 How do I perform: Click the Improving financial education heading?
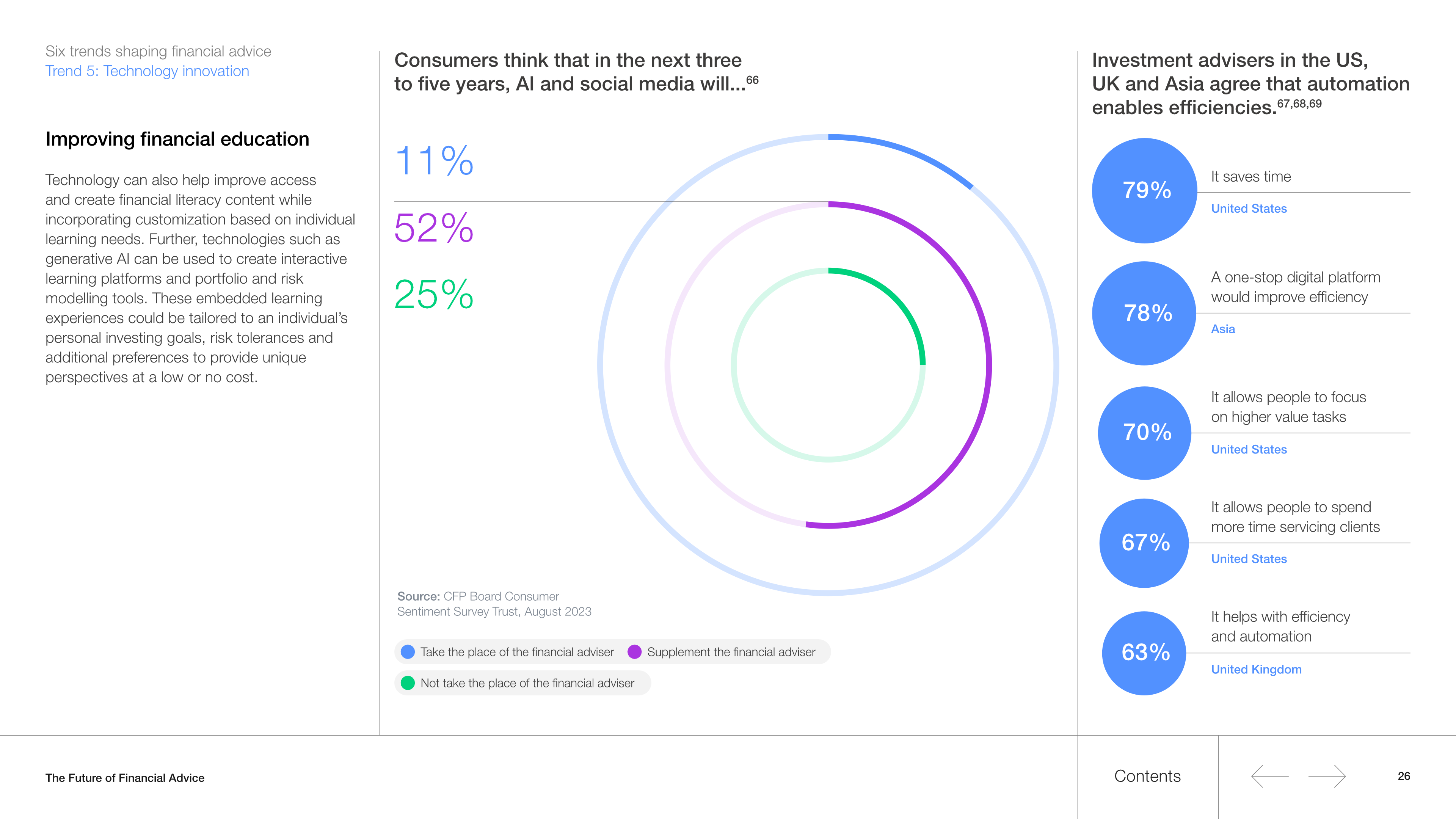coord(177,139)
